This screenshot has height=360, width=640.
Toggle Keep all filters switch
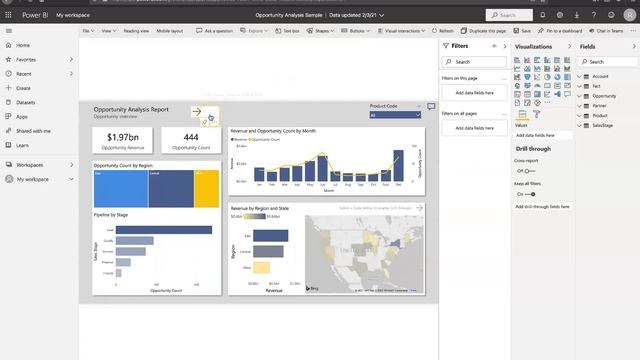coord(530,194)
